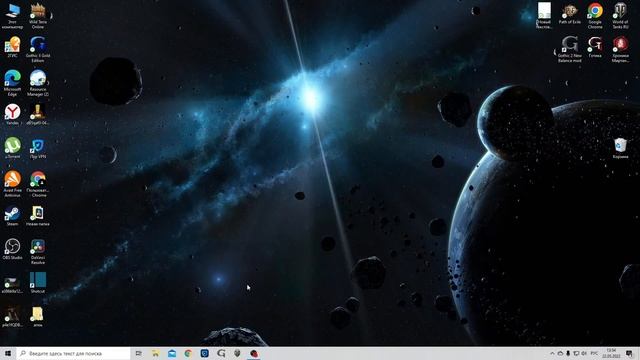The image size is (640, 360).
Task: Select the OBS Studio desktop icon
Action: (13, 249)
